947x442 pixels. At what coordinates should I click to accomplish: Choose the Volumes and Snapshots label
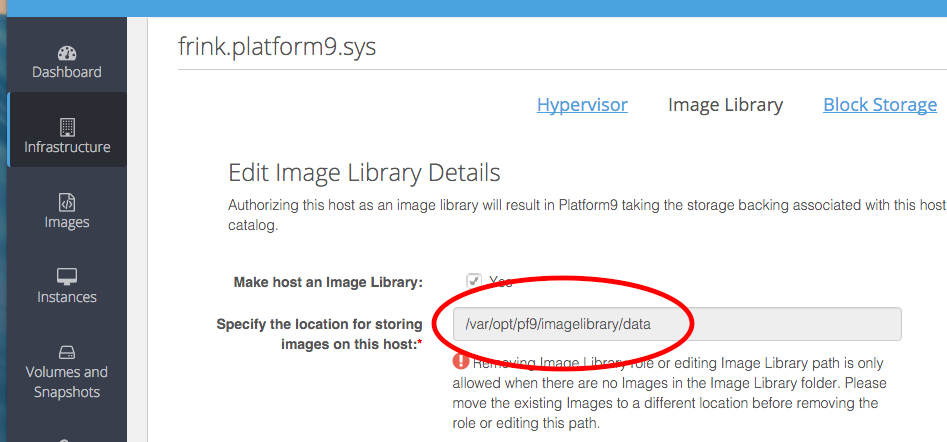click(67, 382)
